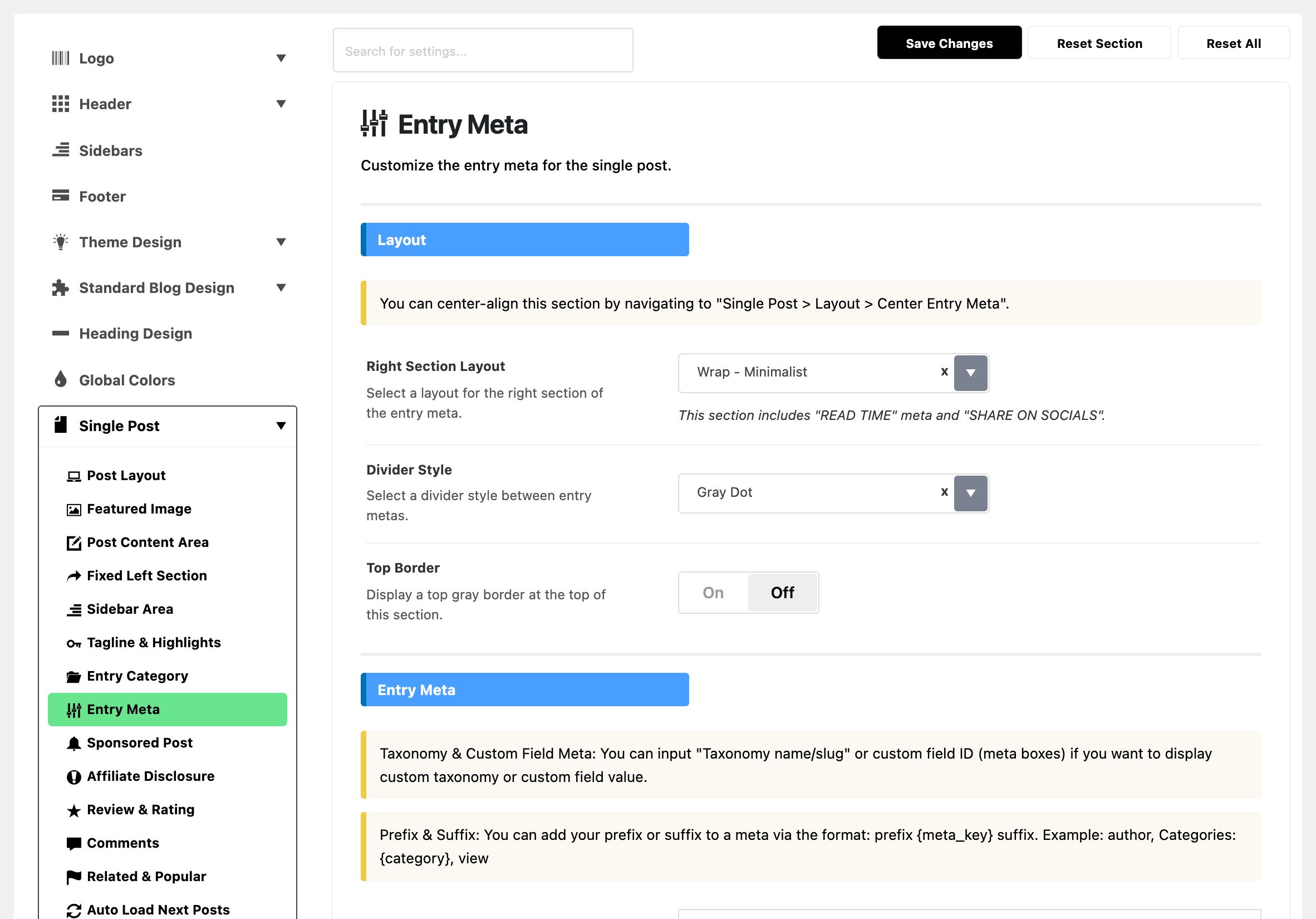Open the Right Section Layout dropdown arrow
The height and width of the screenshot is (919, 1316).
tap(970, 373)
